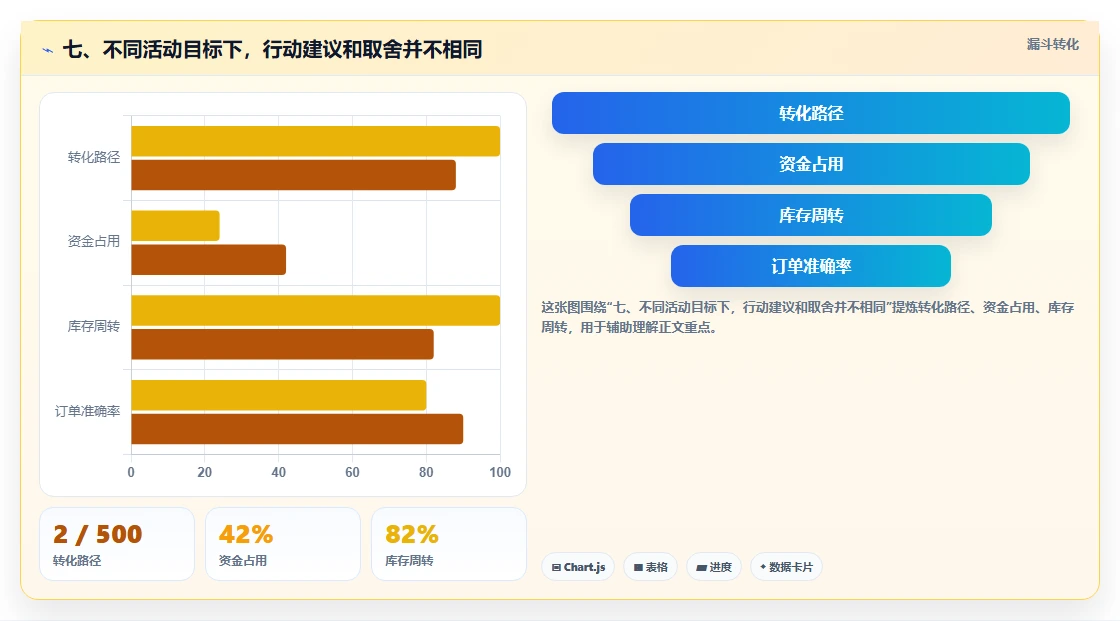This screenshot has height=621, width=1120.
Task: Click the 80 tick on the x-axis
Action: pyautogui.click(x=426, y=472)
